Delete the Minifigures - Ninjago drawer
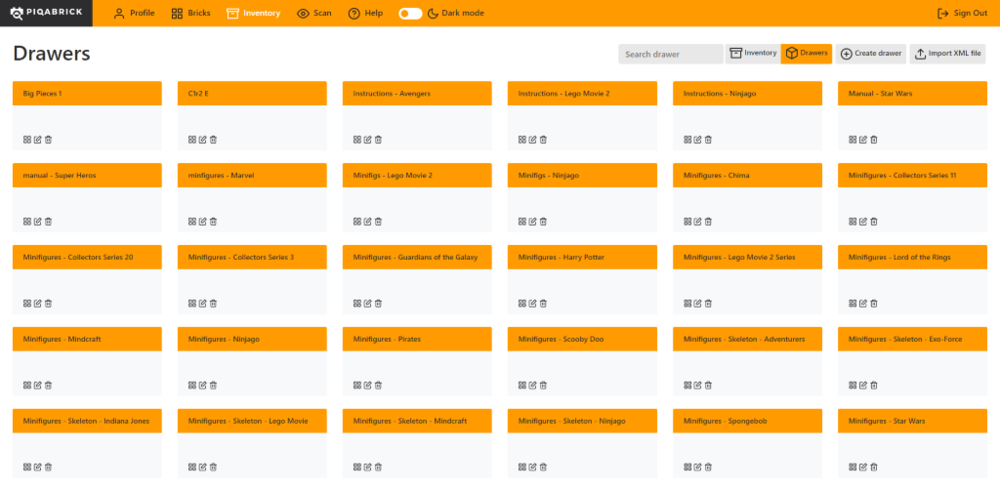This screenshot has width=1000, height=488. pyautogui.click(x=214, y=385)
